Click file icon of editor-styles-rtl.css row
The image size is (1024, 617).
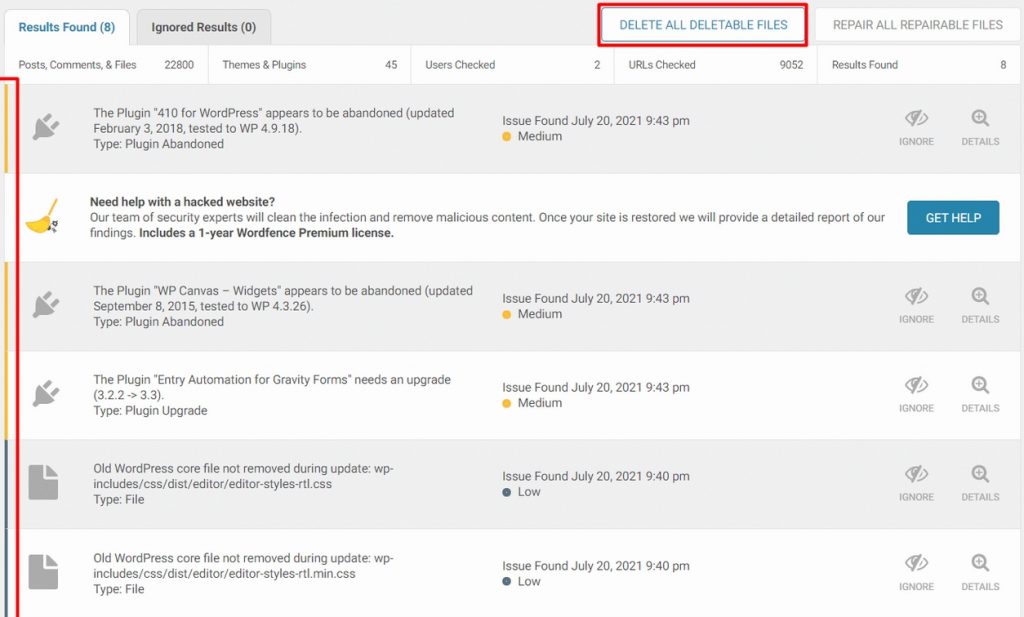(x=44, y=483)
